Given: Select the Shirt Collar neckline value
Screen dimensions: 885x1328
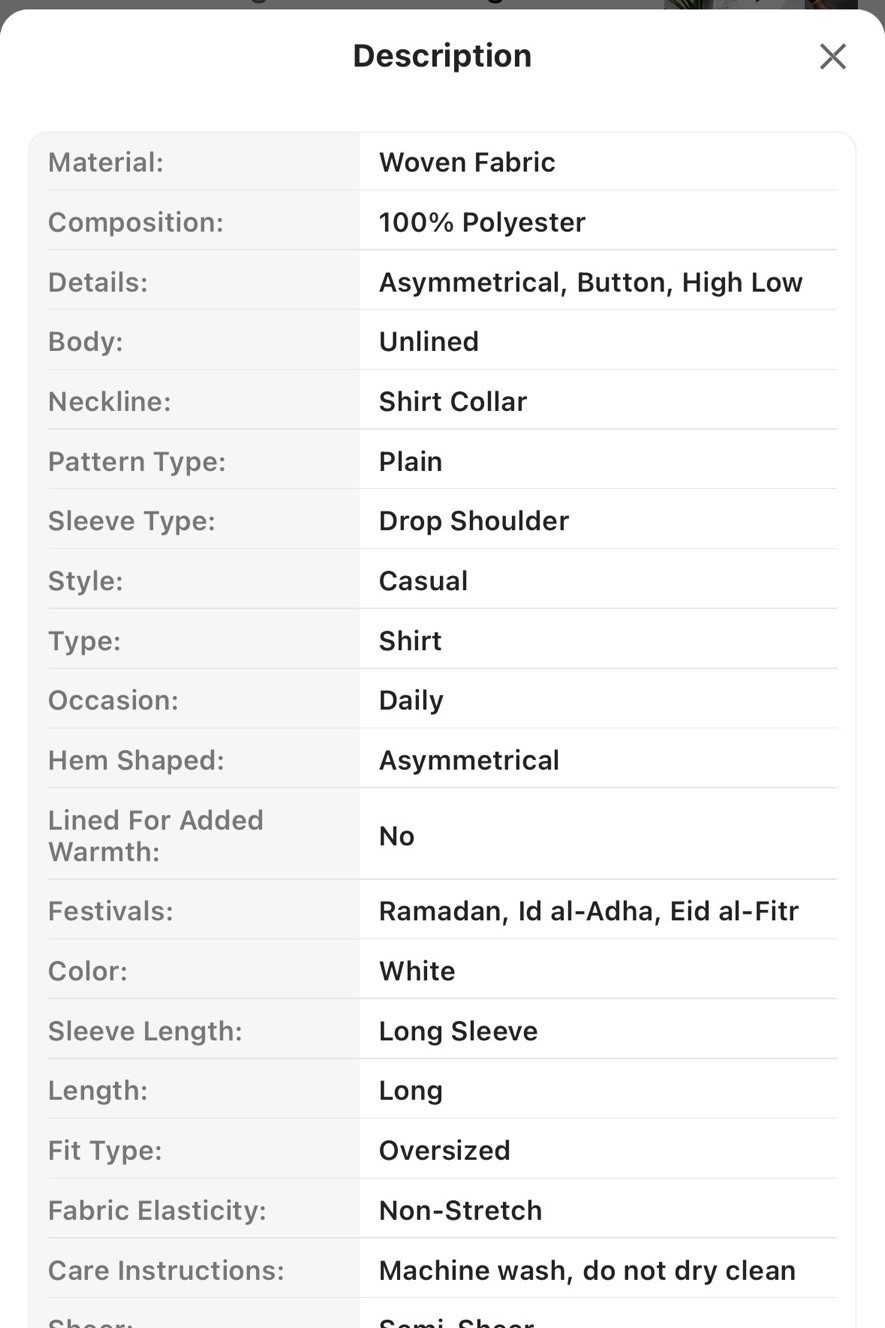Looking at the screenshot, I should pyautogui.click(x=452, y=402).
